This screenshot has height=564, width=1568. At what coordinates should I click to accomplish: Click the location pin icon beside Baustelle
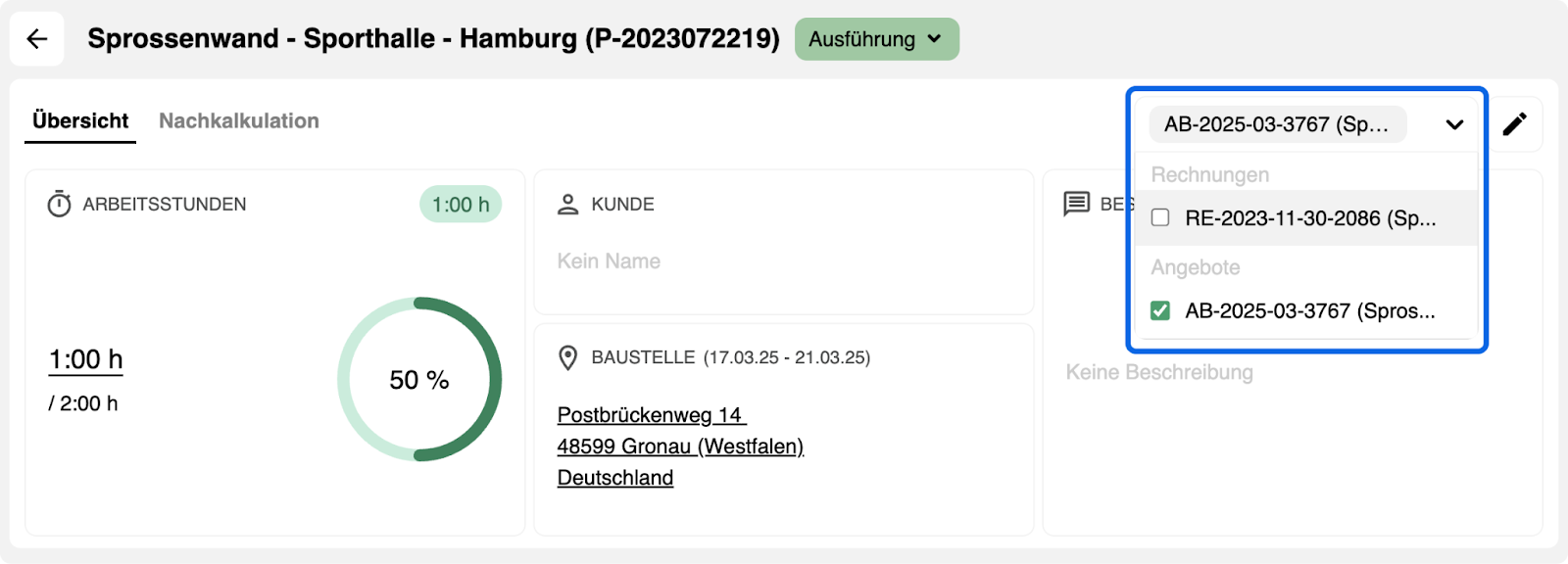coord(567,357)
